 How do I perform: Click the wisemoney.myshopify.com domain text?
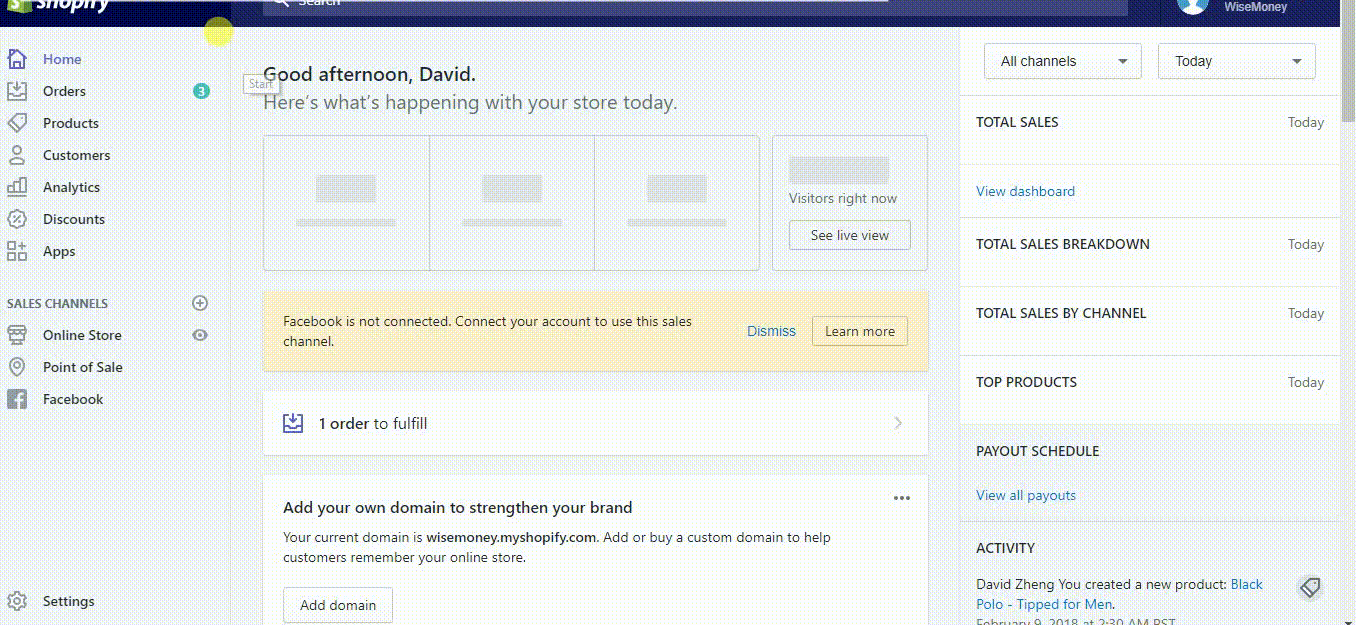(511, 537)
